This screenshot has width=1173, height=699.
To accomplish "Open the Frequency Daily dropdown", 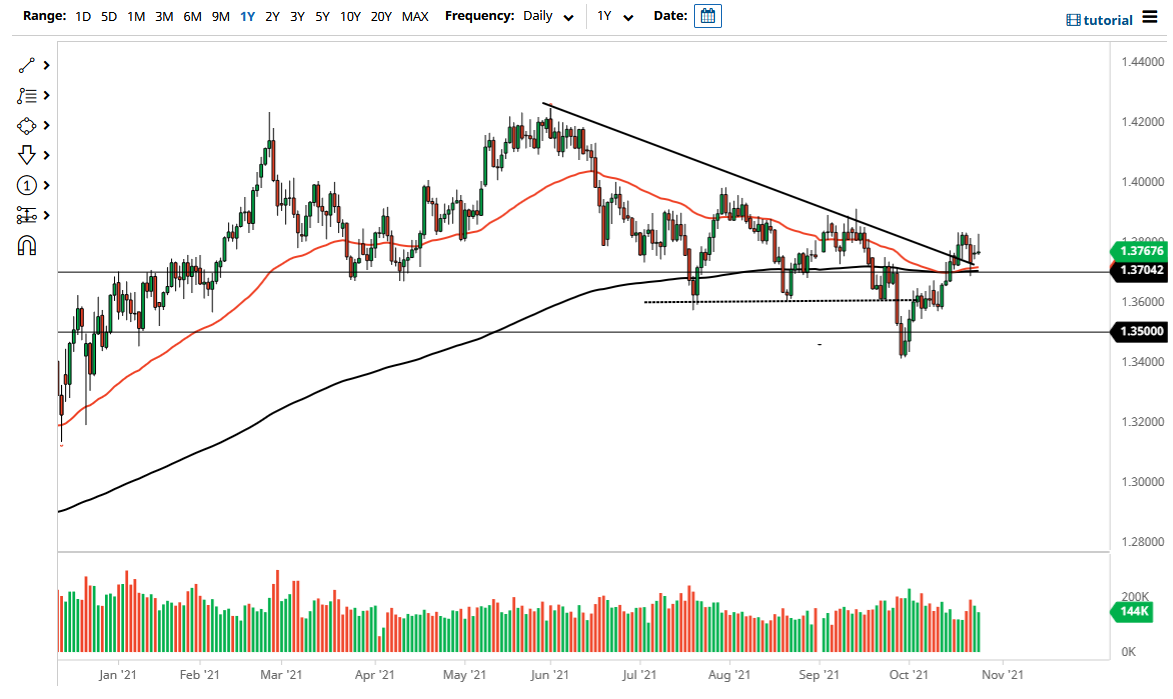I will 547,17.
